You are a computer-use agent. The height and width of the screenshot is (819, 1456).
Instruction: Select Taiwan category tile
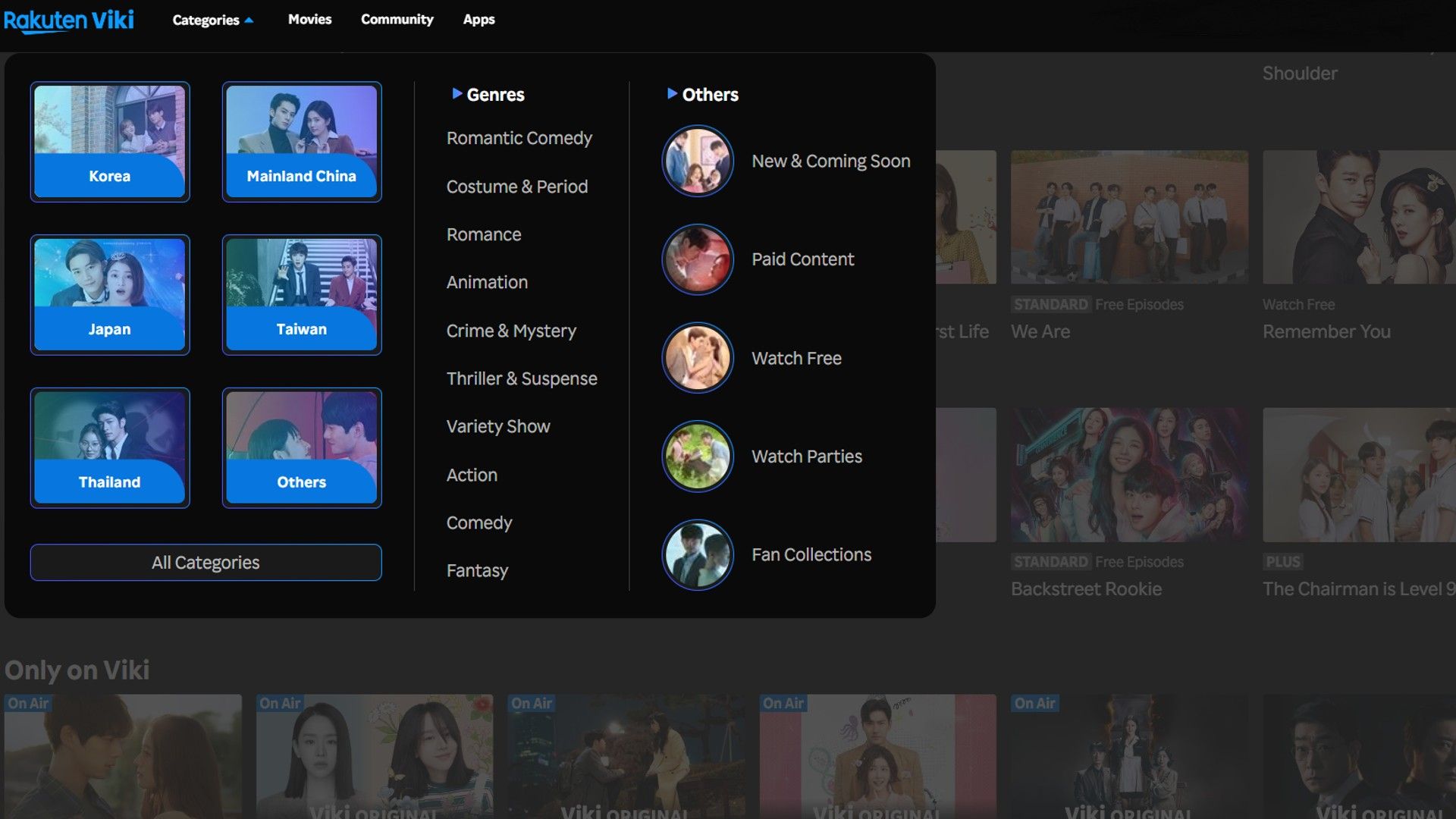point(301,293)
